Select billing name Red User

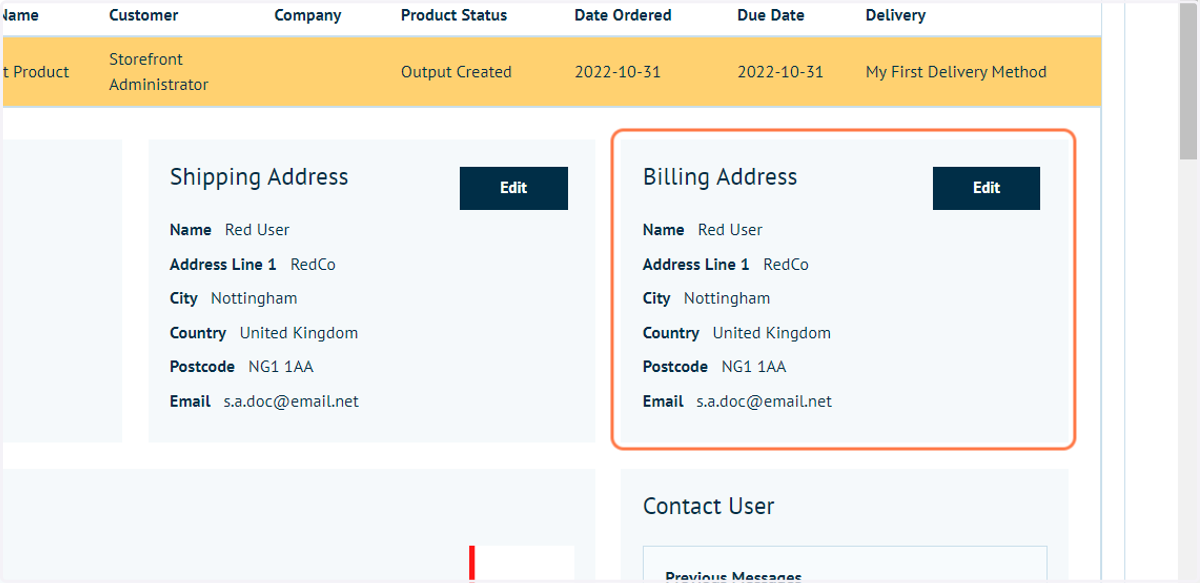click(x=730, y=230)
